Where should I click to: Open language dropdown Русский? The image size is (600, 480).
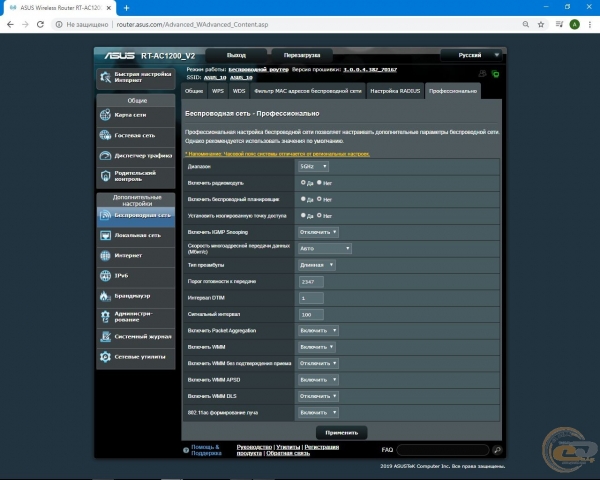click(471, 55)
